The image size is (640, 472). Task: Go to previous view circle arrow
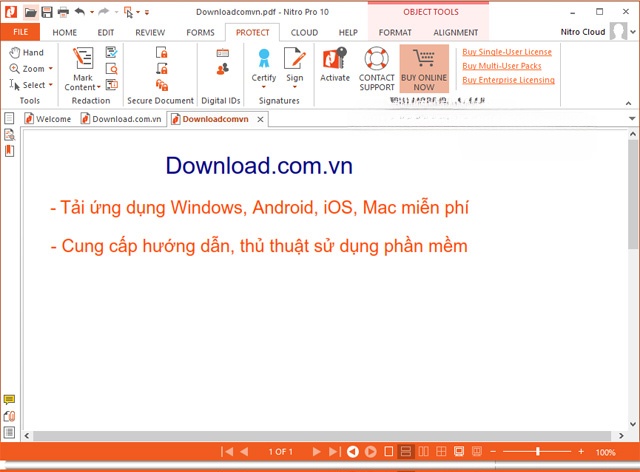pyautogui.click(x=353, y=452)
